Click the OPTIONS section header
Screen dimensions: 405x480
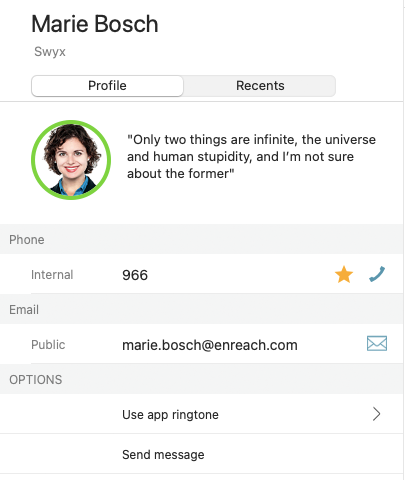coord(36,380)
